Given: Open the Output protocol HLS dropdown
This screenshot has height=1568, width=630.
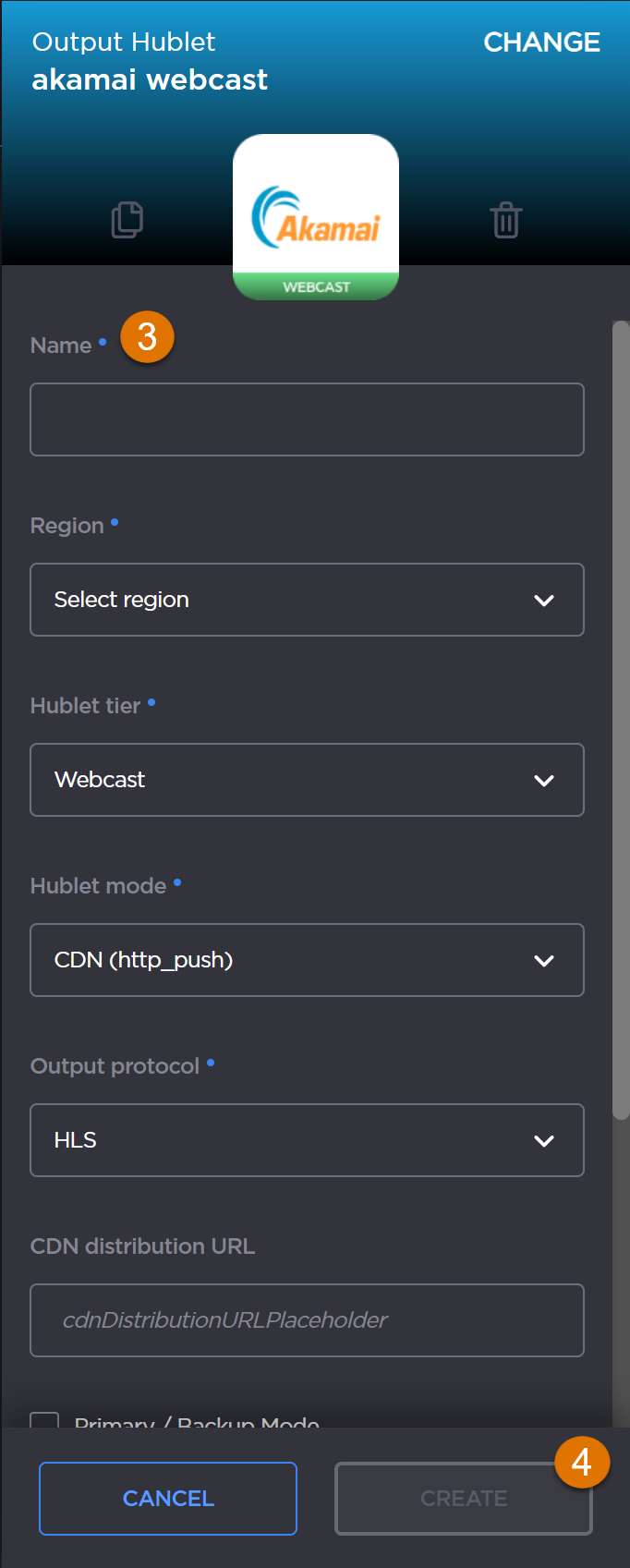Looking at the screenshot, I should tap(307, 1139).
